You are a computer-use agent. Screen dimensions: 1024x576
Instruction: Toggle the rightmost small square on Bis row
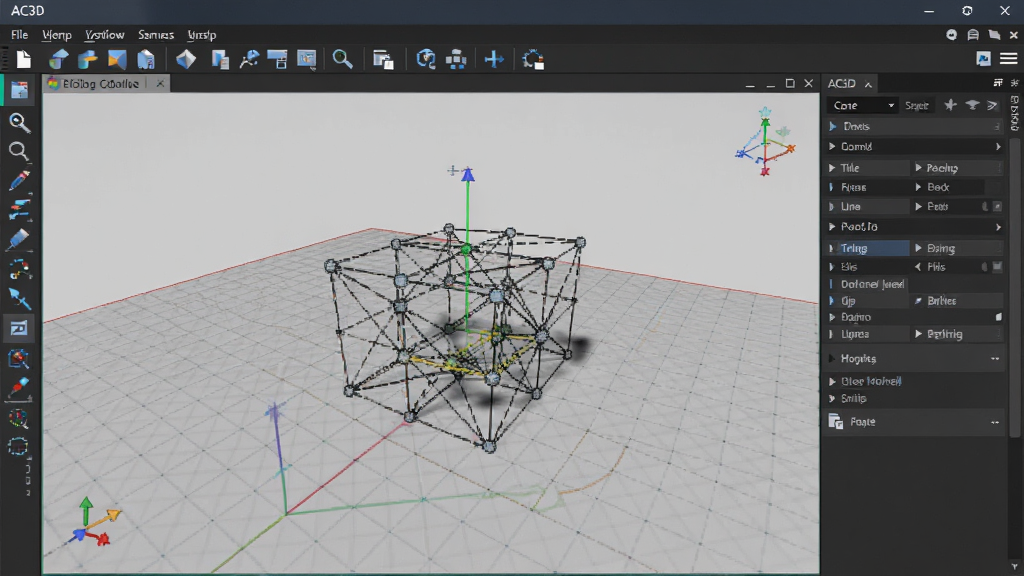pyautogui.click(x=997, y=266)
